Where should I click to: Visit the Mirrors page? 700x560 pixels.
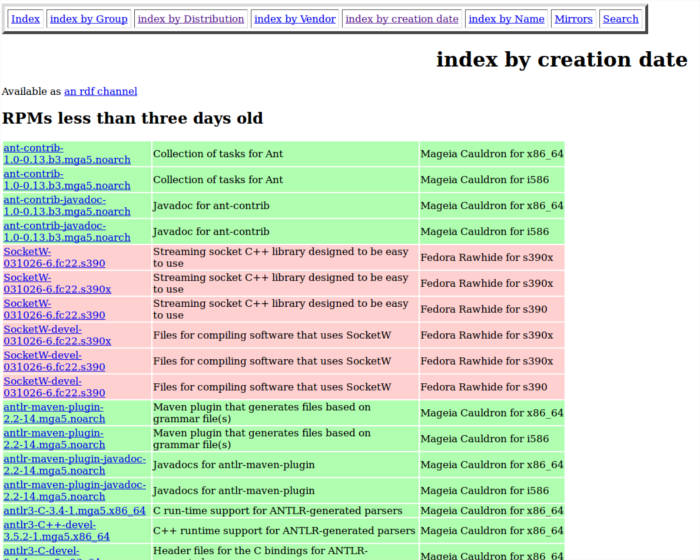[x=574, y=19]
